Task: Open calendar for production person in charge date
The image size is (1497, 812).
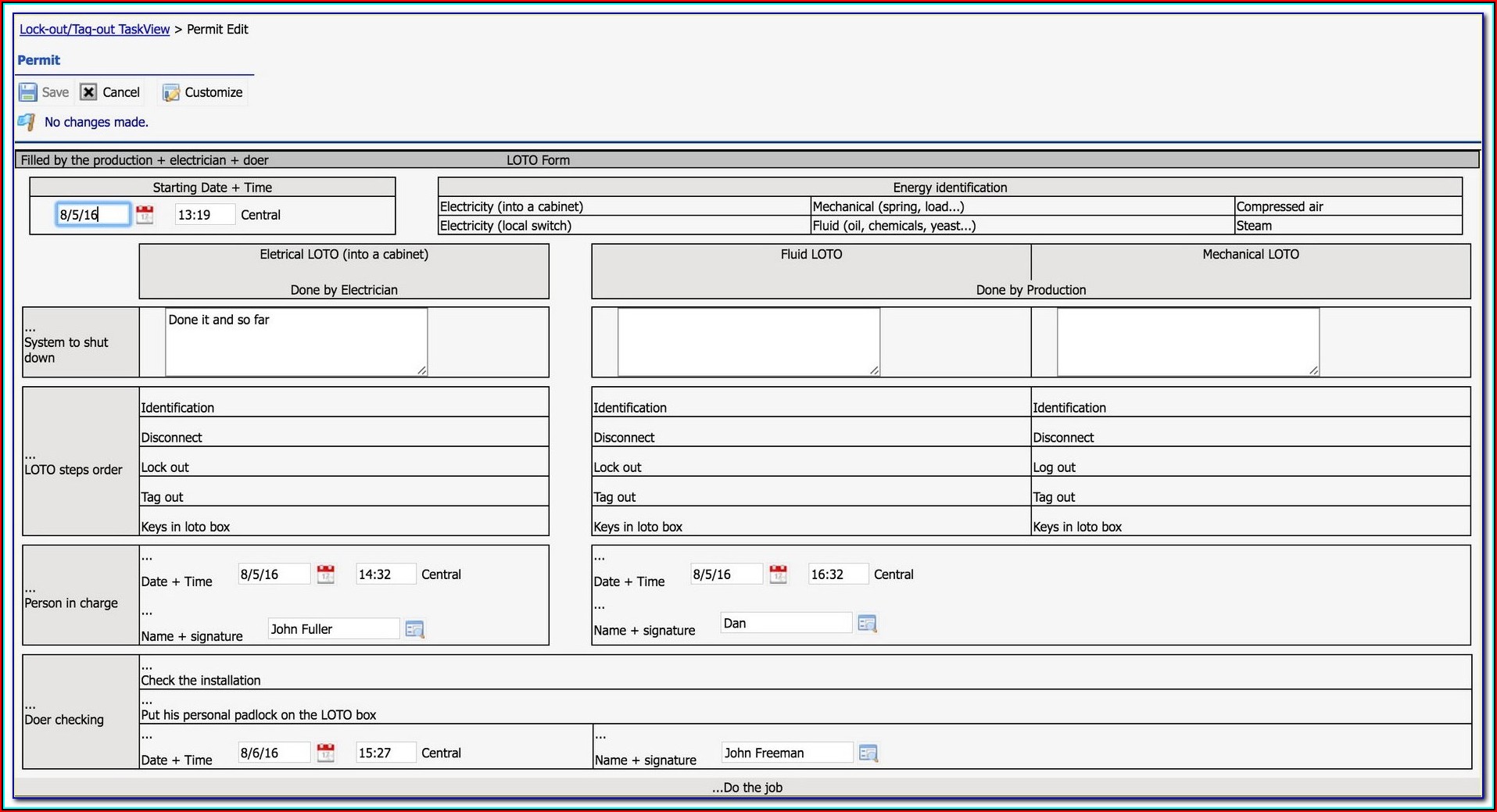Action: [778, 574]
